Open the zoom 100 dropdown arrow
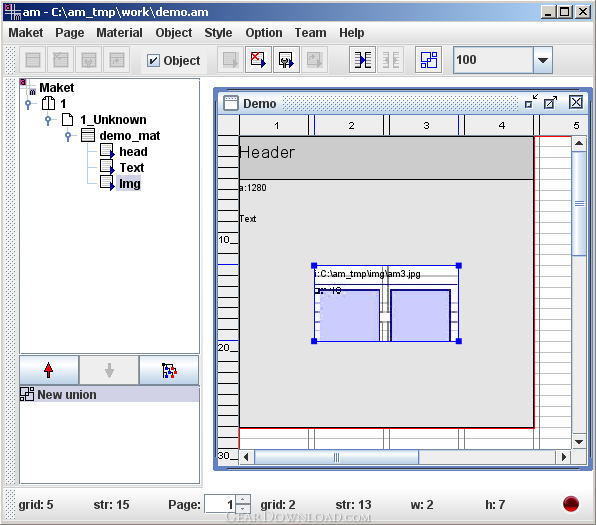Image resolution: width=596 pixels, height=525 pixels. pos(543,60)
